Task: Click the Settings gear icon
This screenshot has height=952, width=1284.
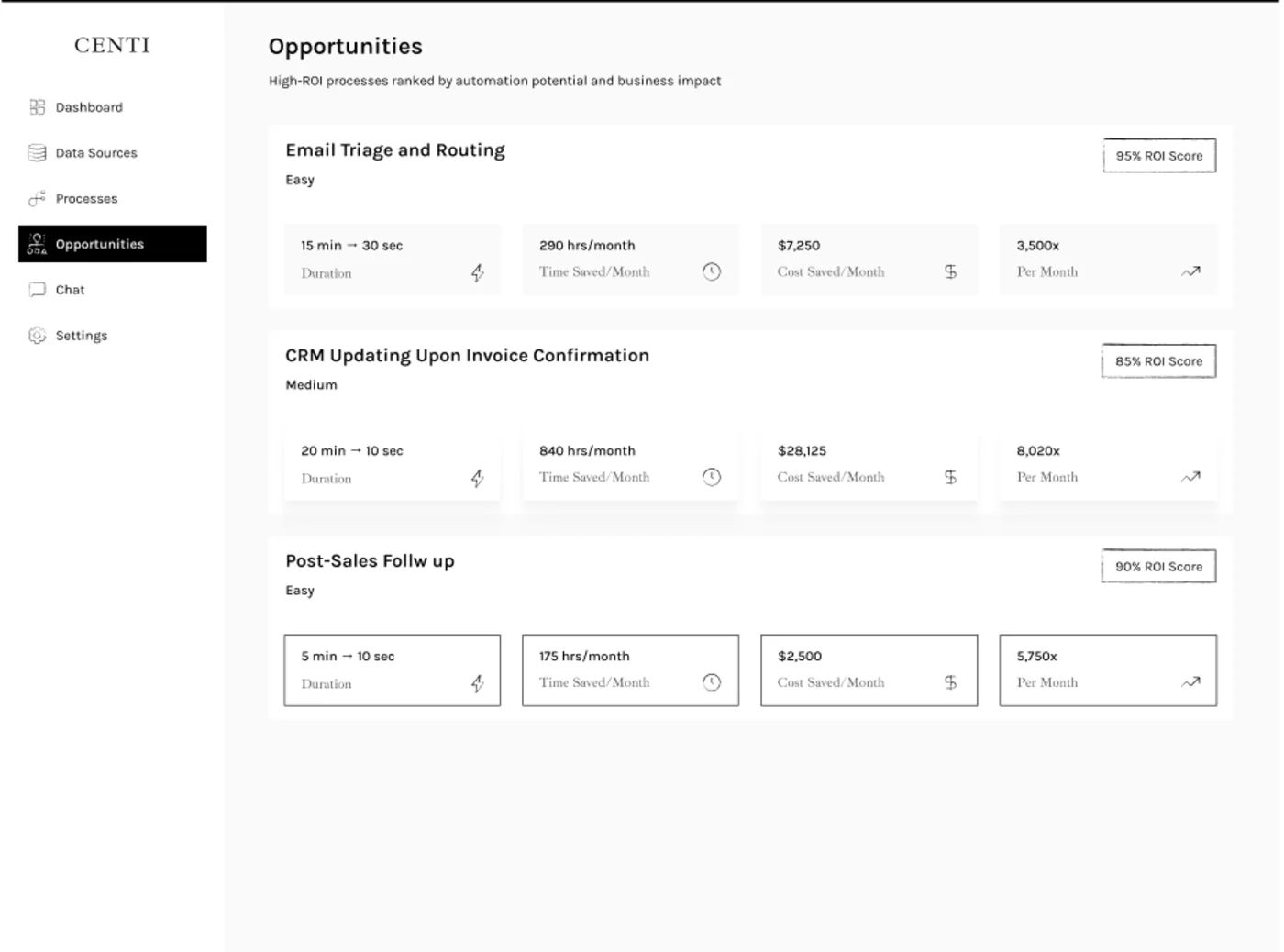Action: tap(37, 336)
